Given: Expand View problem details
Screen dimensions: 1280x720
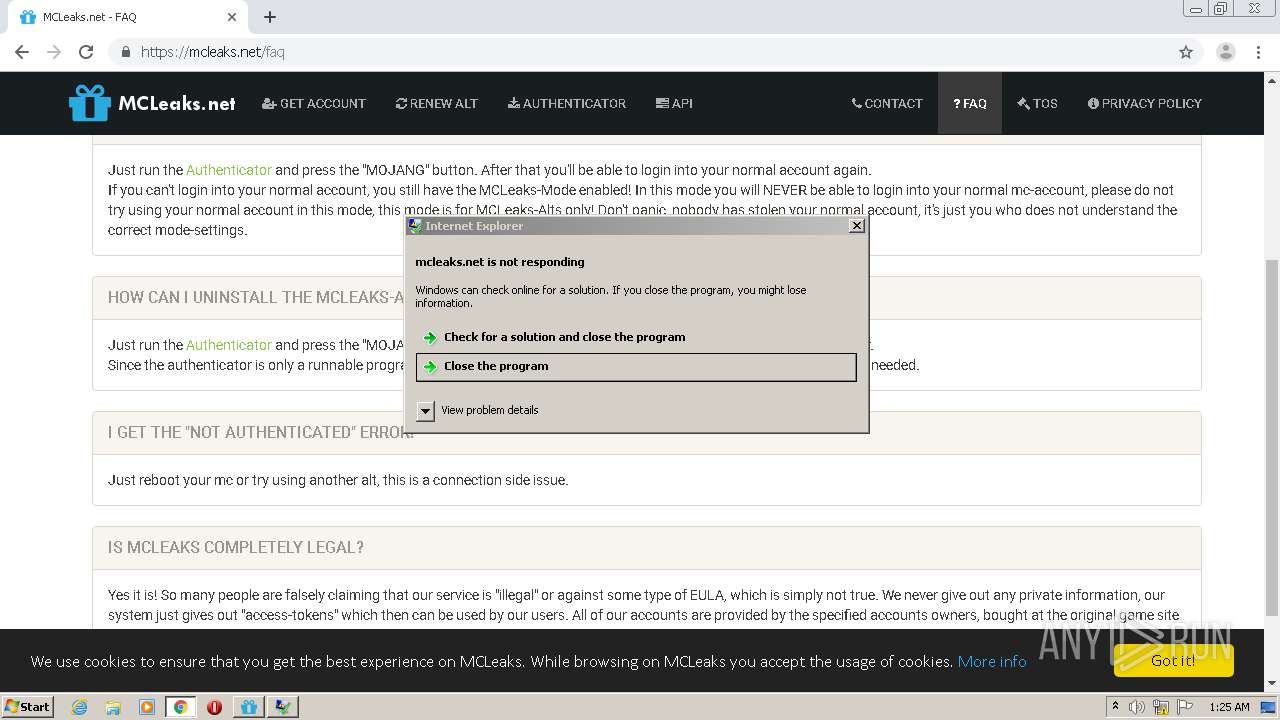Looking at the screenshot, I should 478,410.
